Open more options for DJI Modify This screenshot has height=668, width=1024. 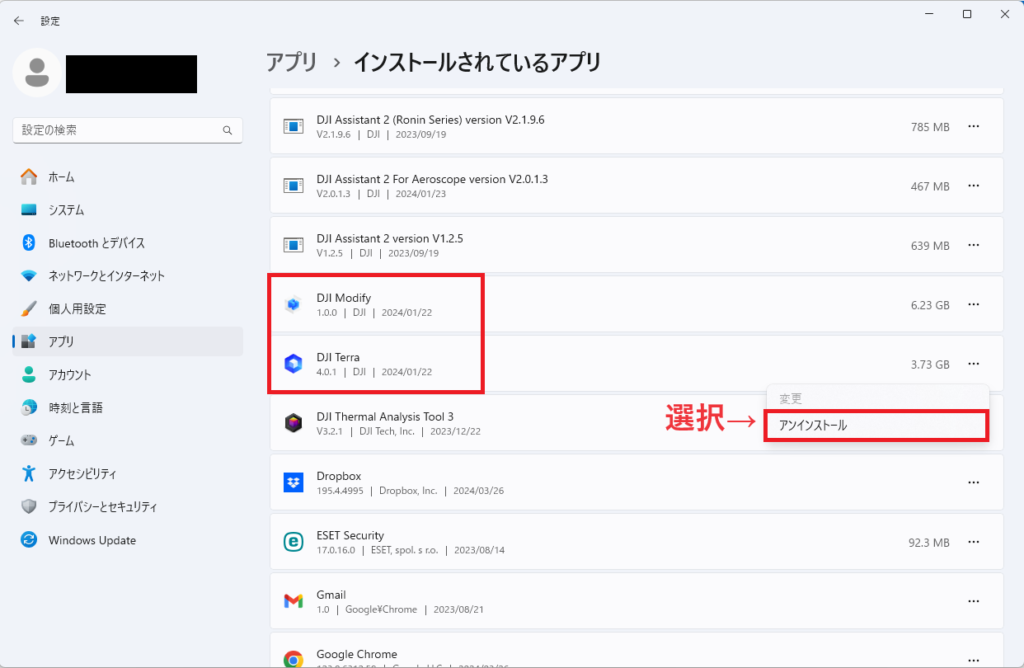[x=974, y=304]
